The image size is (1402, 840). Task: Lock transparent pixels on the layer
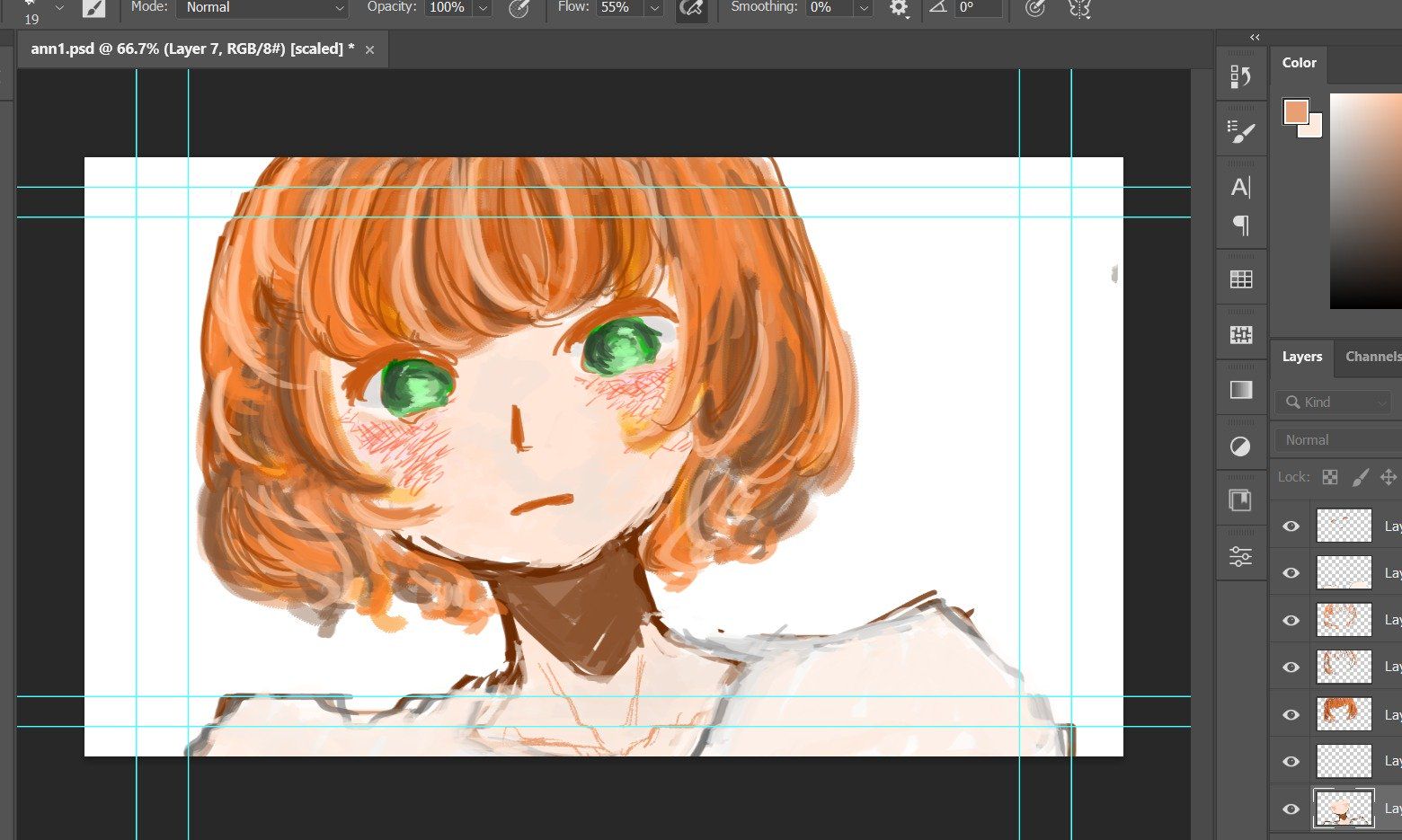(1330, 477)
